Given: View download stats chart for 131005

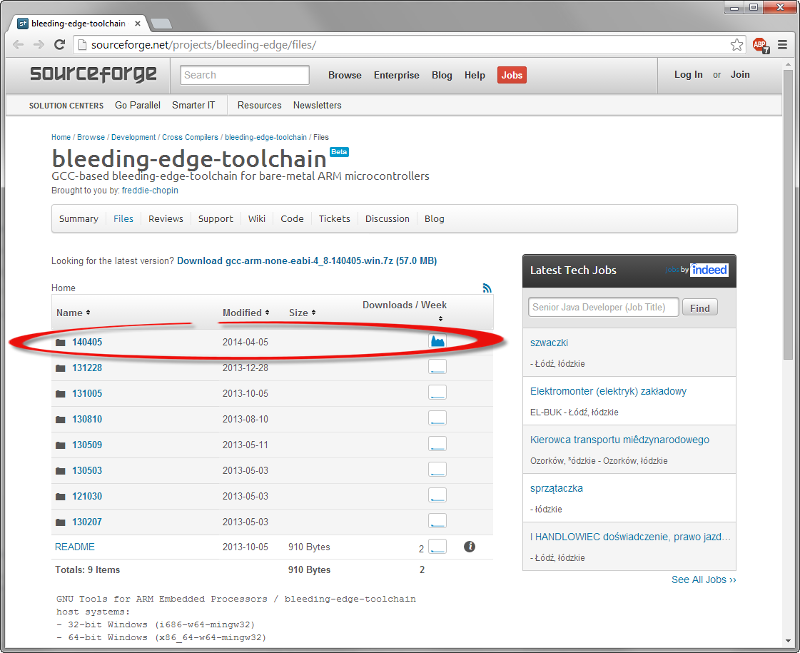Looking at the screenshot, I should 437,392.
